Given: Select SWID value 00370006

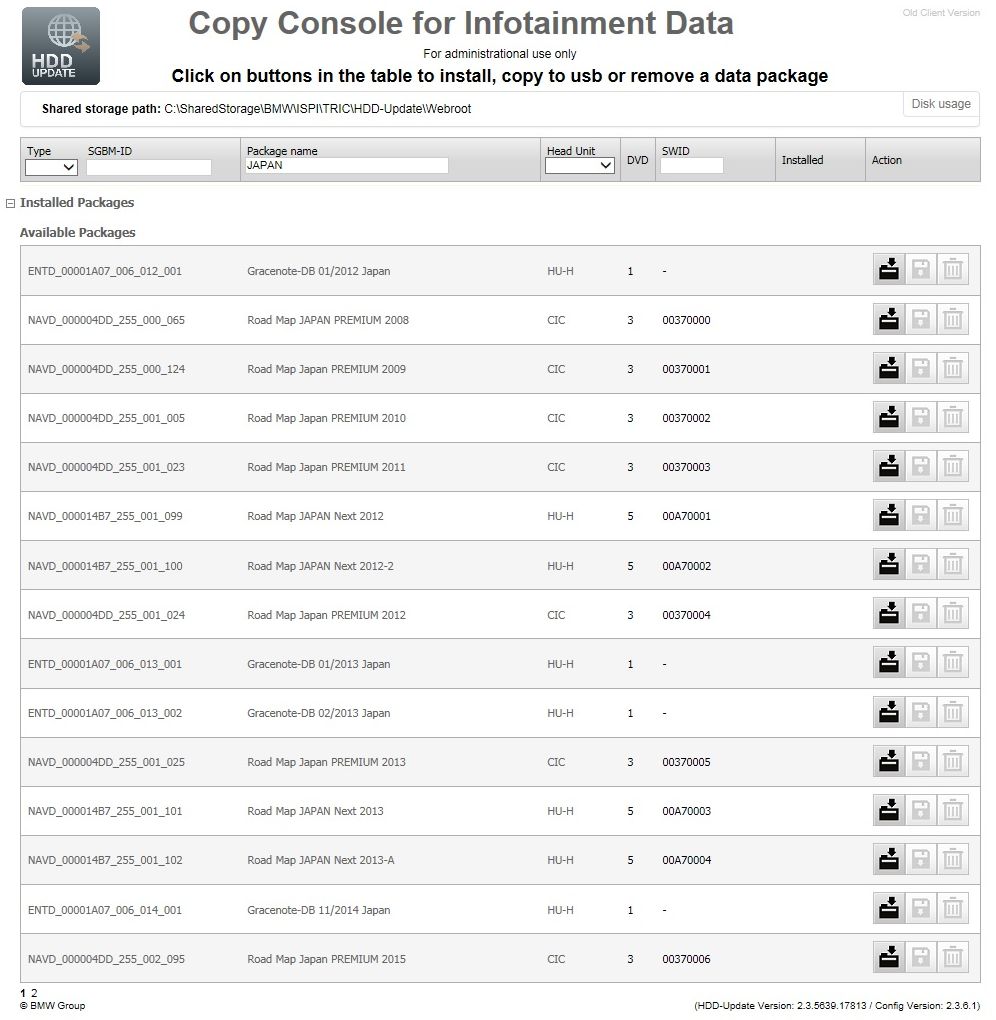Looking at the screenshot, I should [x=686, y=959].
